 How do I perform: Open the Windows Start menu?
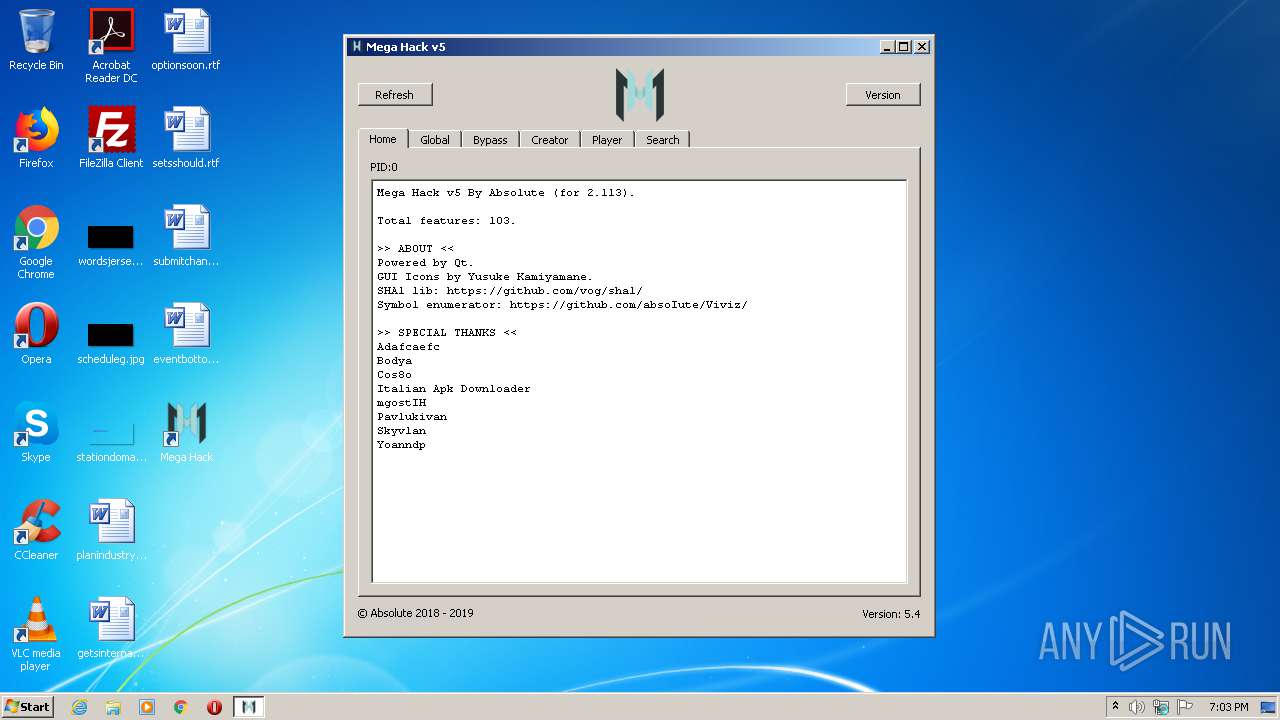pos(28,707)
